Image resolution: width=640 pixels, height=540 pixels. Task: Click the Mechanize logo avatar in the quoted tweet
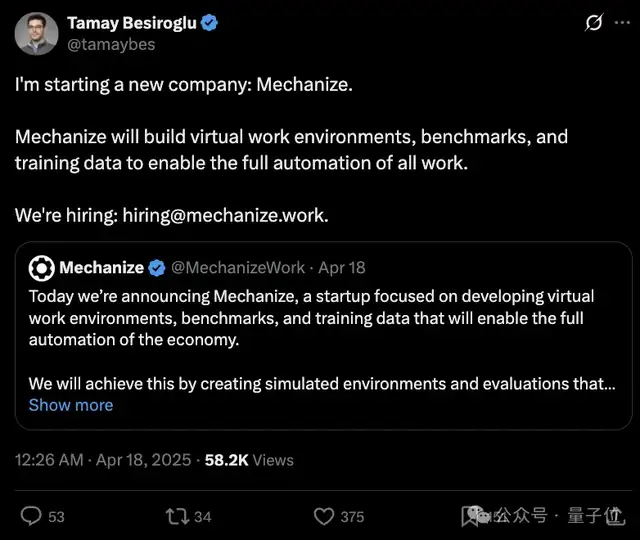pos(41,268)
